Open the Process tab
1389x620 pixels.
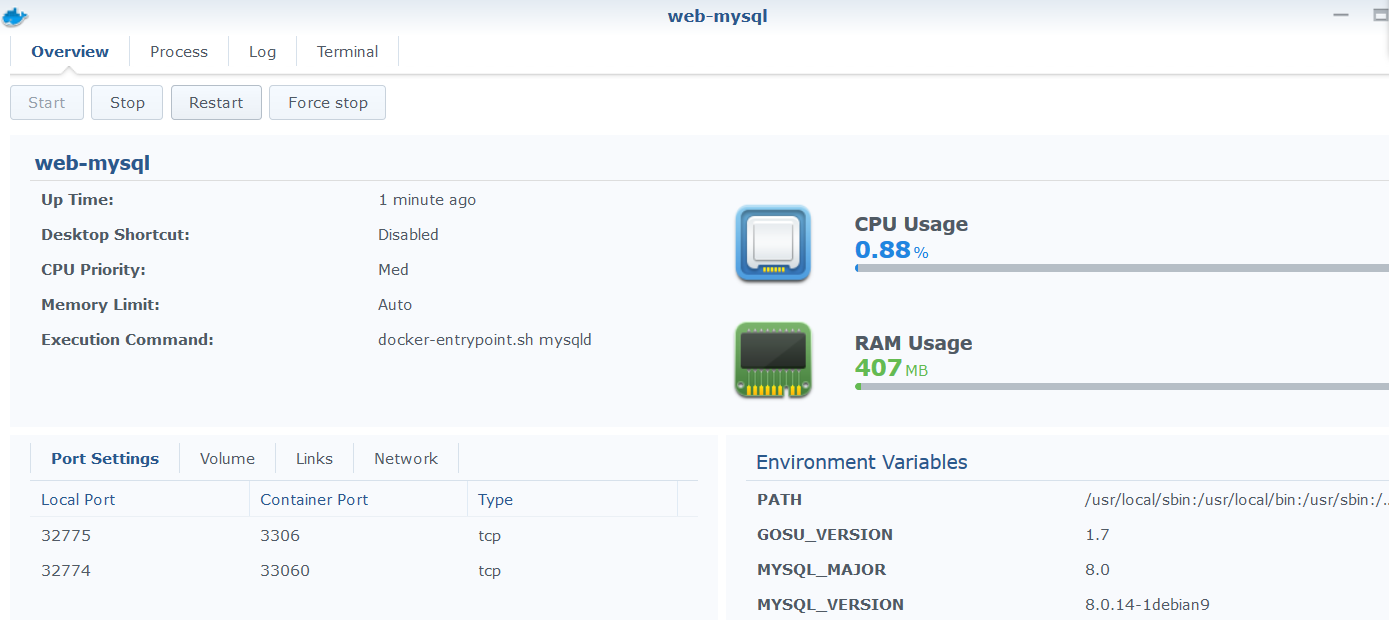[179, 52]
